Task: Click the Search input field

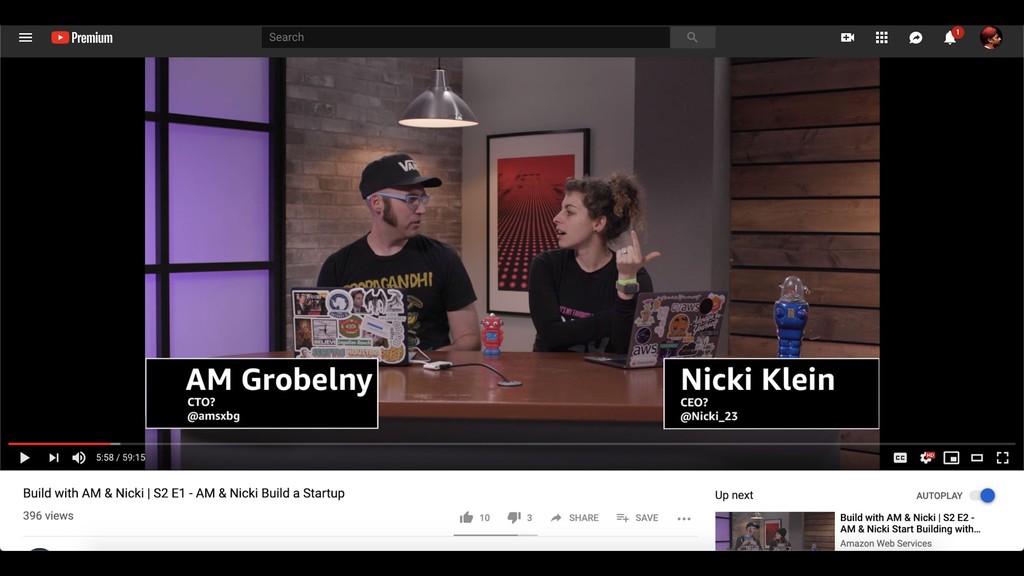Action: pos(466,37)
